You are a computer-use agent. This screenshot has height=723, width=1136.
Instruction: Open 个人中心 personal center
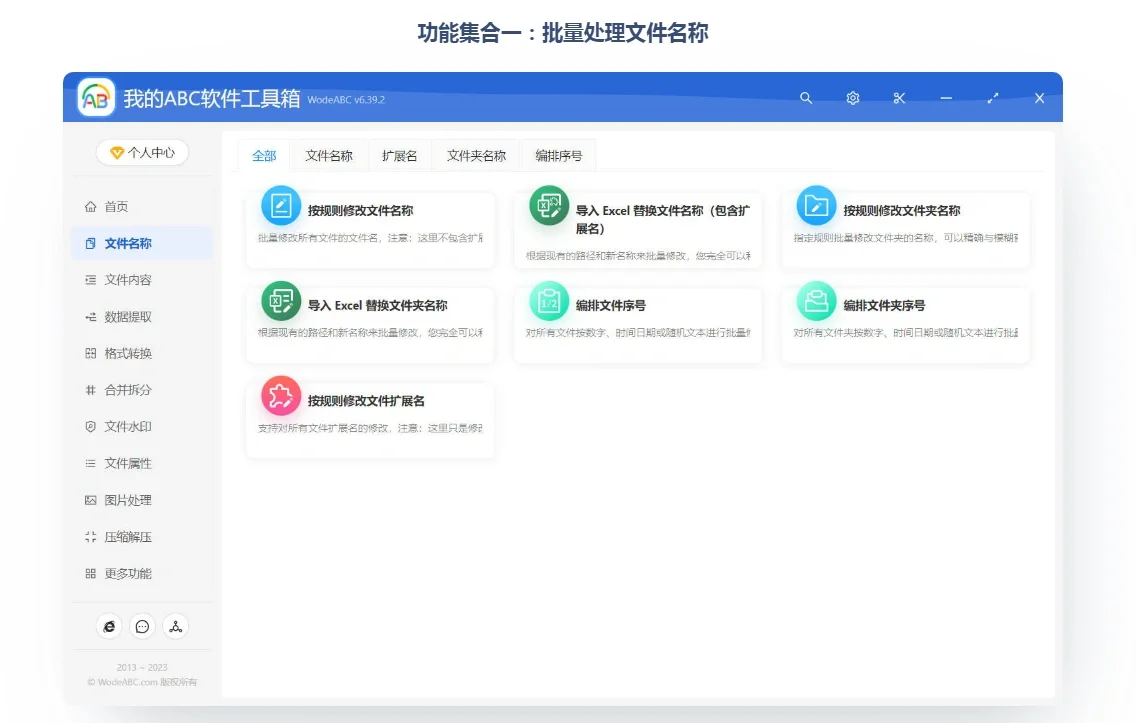point(142,152)
